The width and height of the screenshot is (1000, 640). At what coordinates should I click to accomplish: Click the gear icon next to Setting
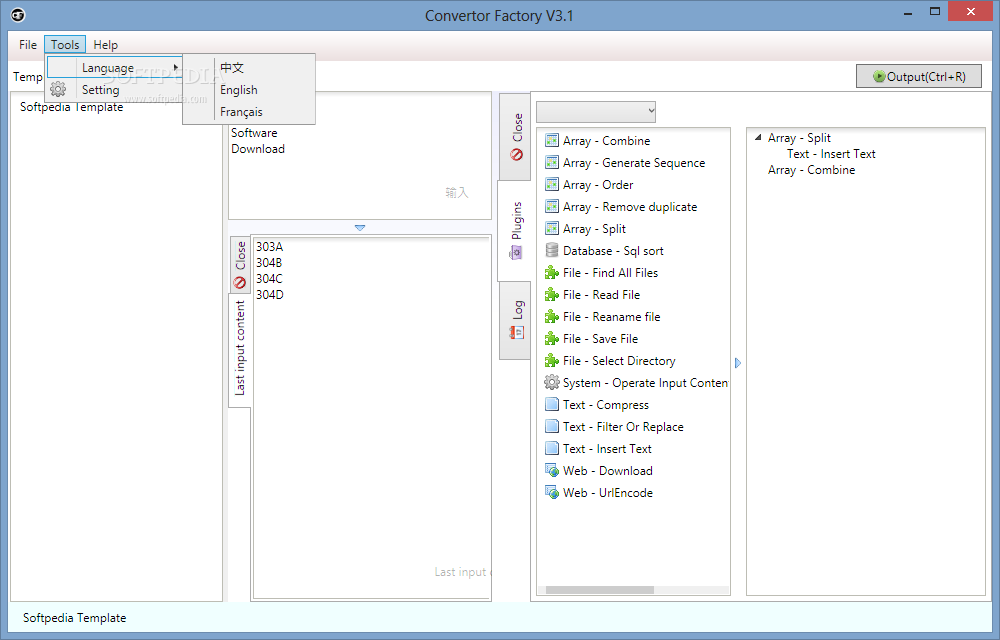click(58, 89)
